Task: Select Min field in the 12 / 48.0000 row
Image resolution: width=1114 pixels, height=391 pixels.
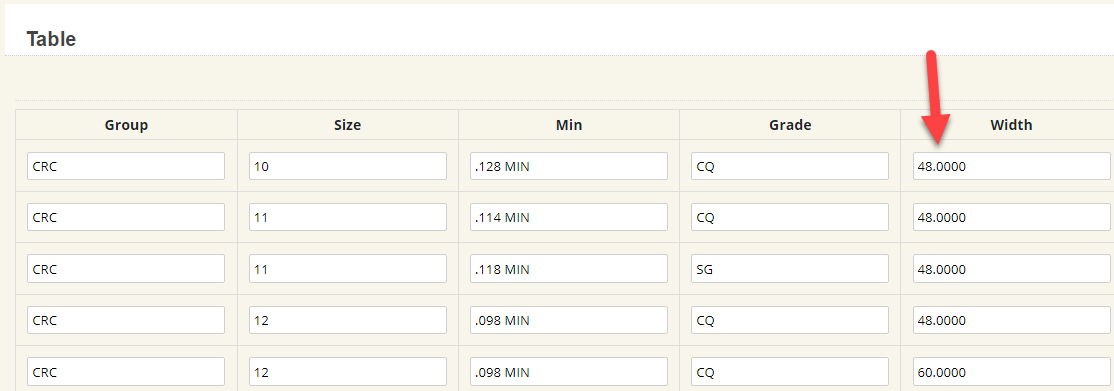Action: [x=569, y=320]
